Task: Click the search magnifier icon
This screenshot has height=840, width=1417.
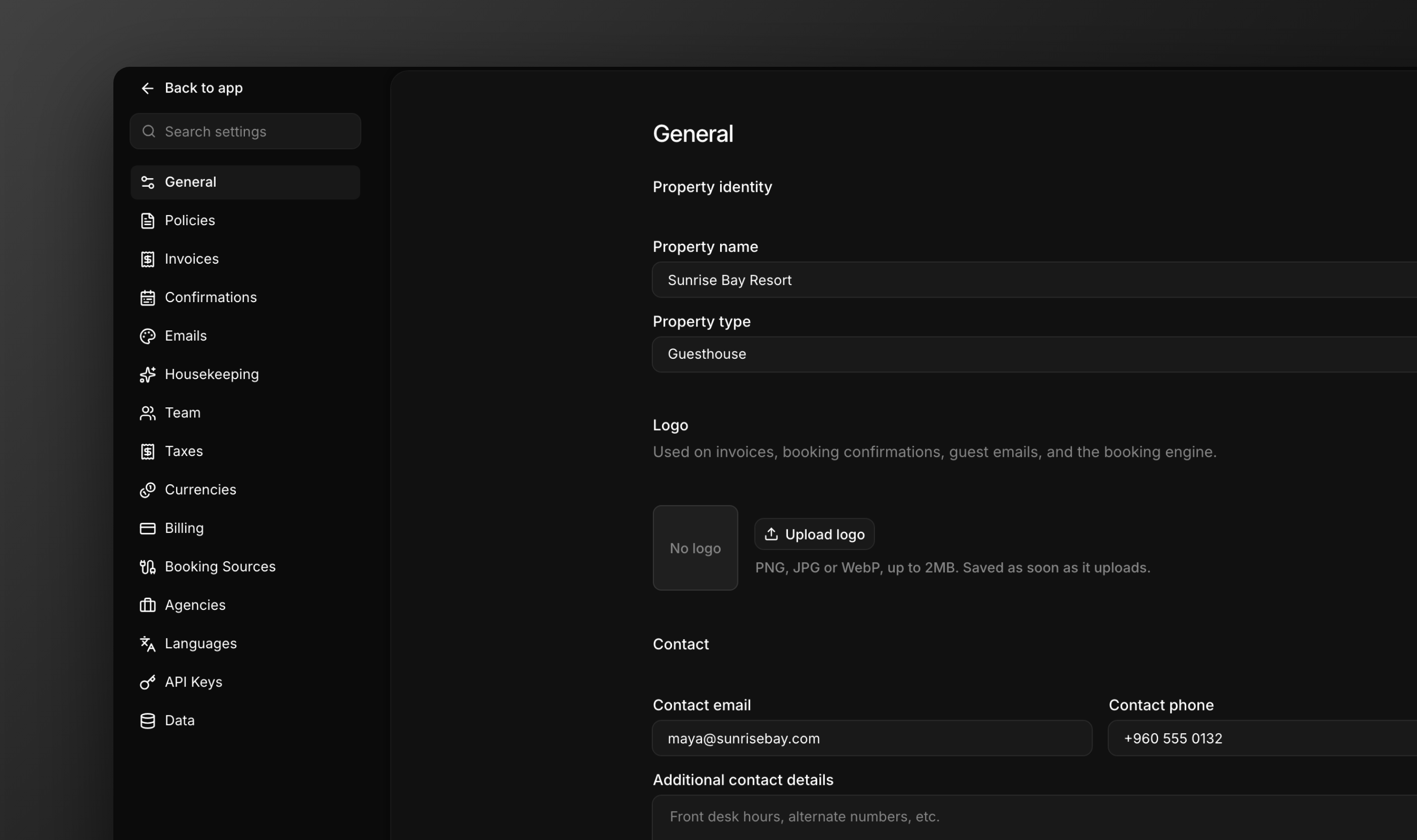Action: point(148,132)
